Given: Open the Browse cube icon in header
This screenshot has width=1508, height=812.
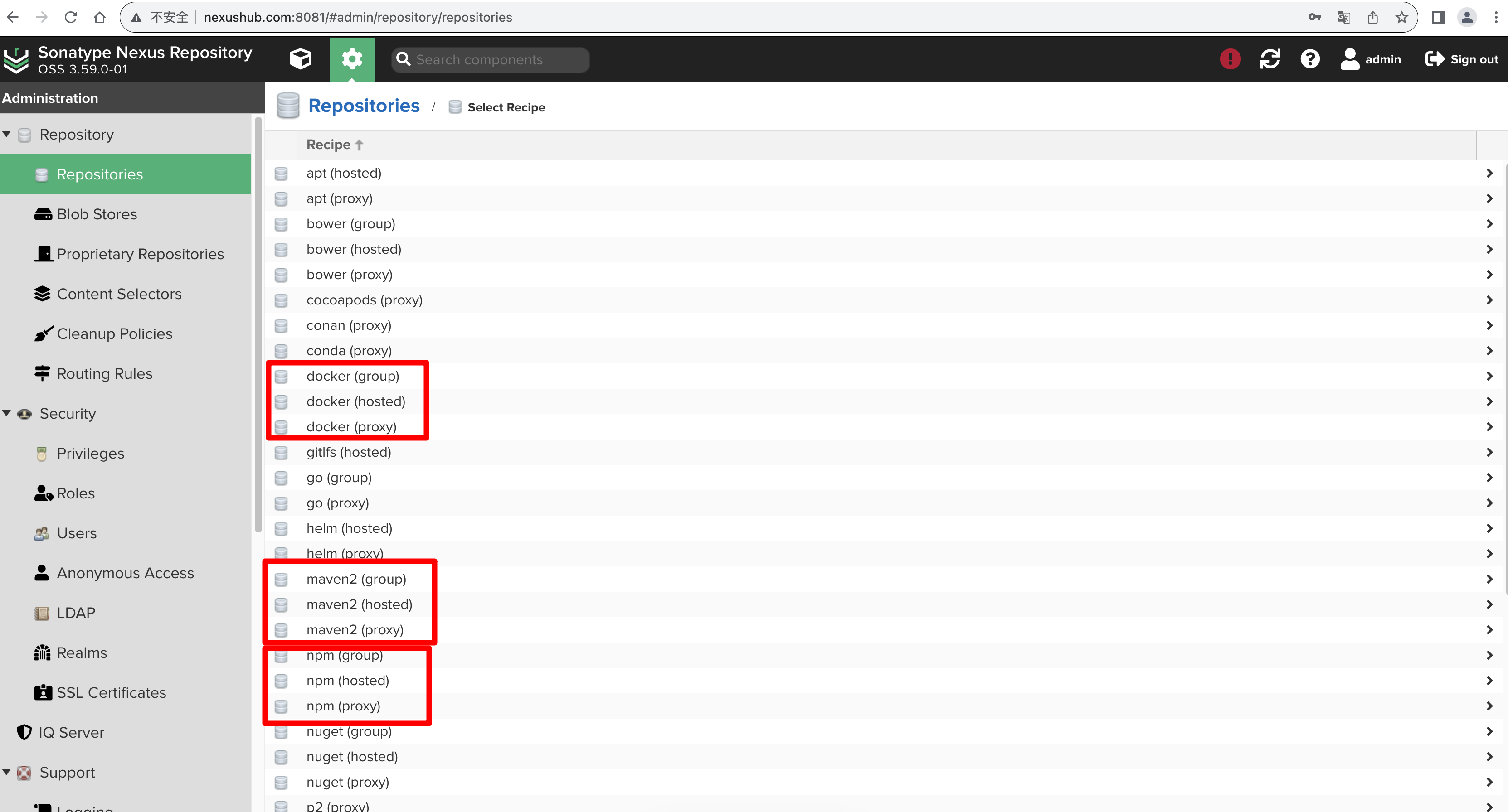Looking at the screenshot, I should click(x=300, y=59).
